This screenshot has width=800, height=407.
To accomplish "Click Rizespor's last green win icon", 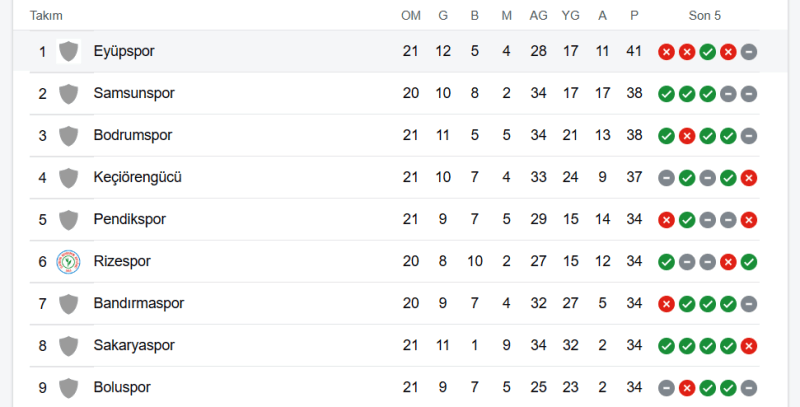I will point(748,261).
